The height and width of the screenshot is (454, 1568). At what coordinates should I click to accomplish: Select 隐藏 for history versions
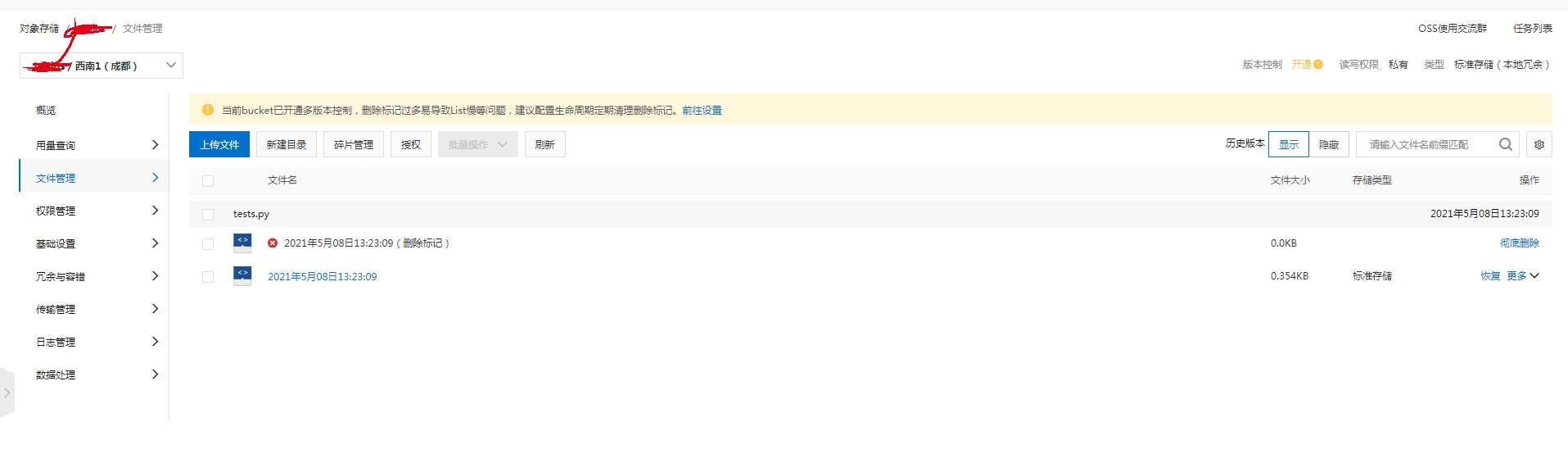pyautogui.click(x=1329, y=144)
